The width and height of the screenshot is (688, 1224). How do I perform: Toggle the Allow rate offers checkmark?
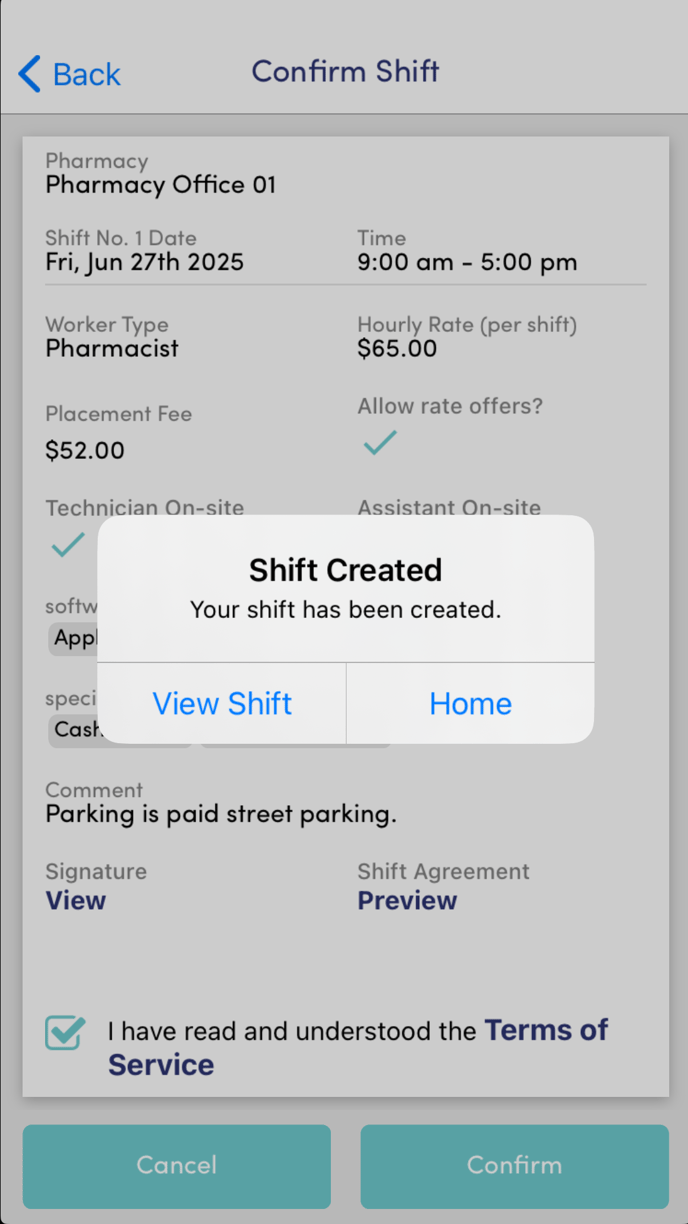pyautogui.click(x=380, y=442)
